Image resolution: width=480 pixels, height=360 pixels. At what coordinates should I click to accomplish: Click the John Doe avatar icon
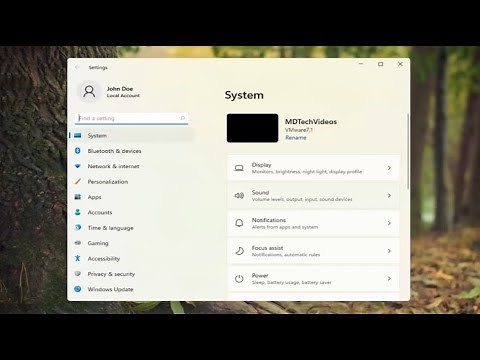tap(89, 91)
